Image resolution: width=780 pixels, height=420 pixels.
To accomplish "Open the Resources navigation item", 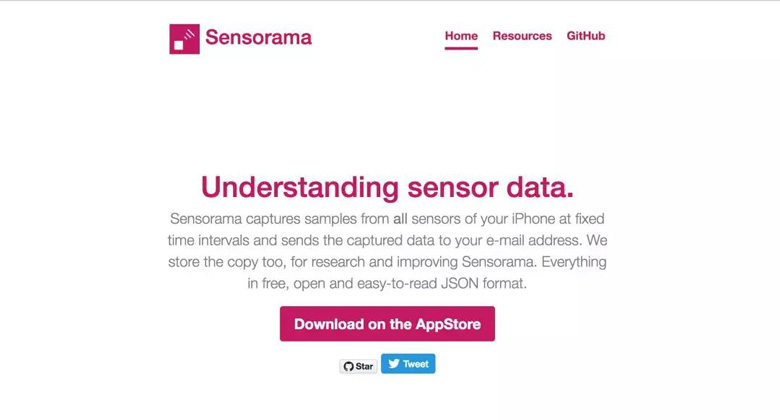I will [x=522, y=36].
